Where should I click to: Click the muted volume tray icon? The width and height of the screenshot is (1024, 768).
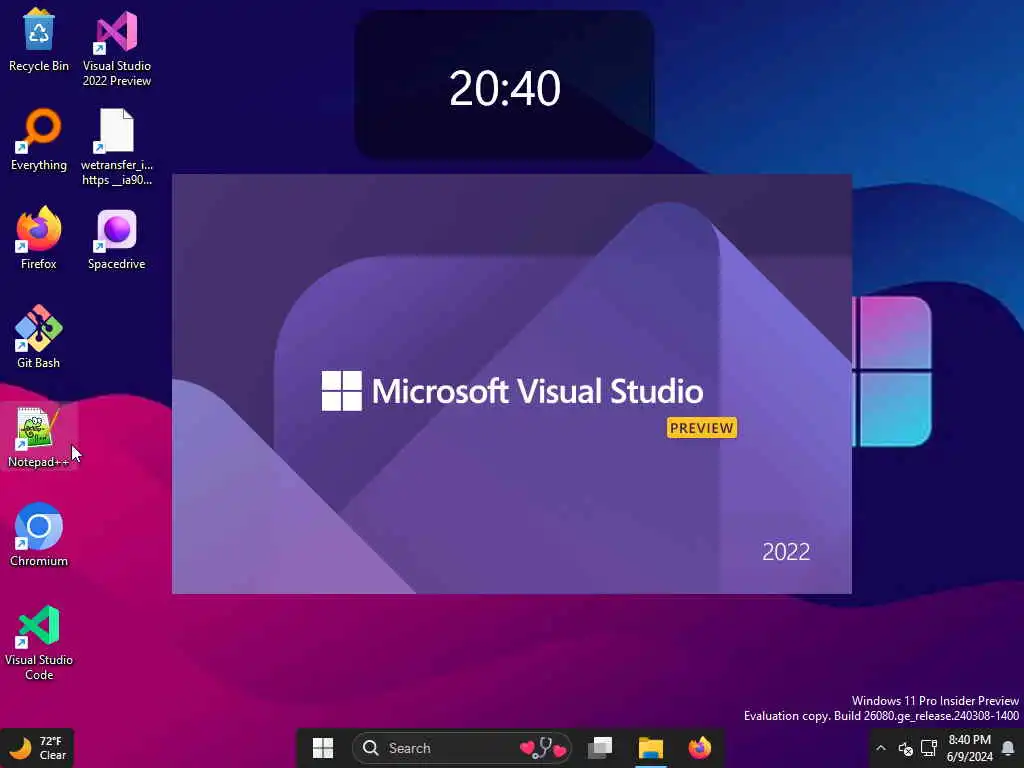tap(905, 748)
